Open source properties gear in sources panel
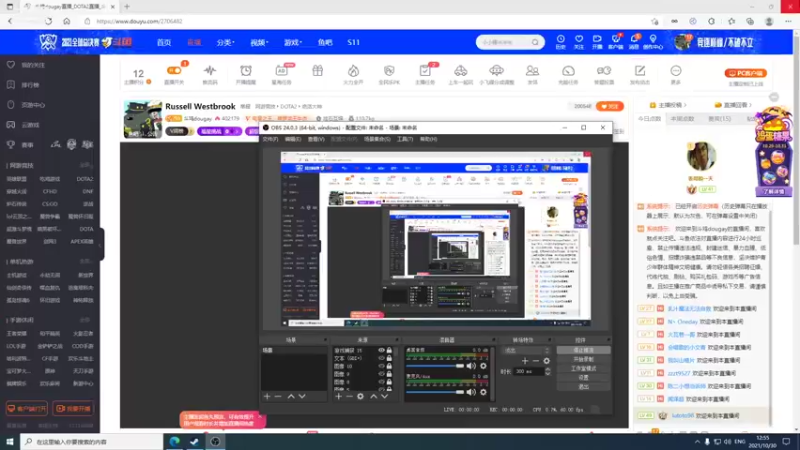The width and height of the screenshot is (800, 450). (x=361, y=396)
